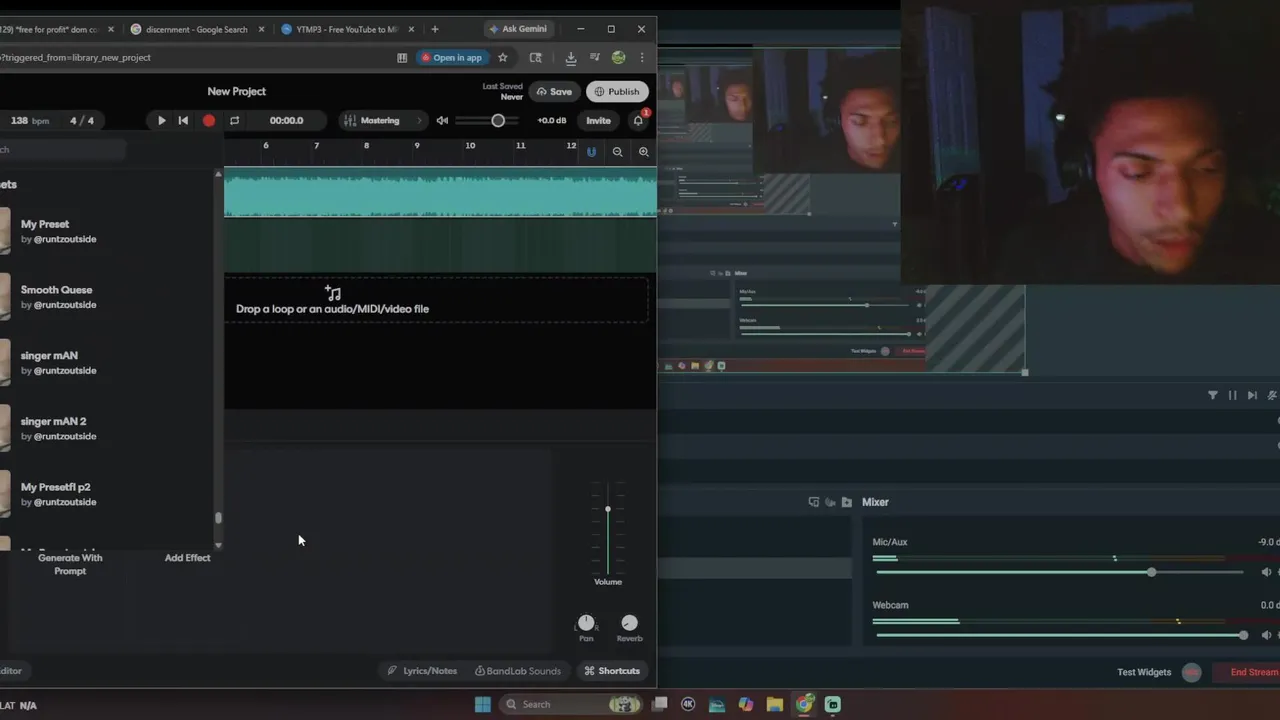
Task: Open the Chrome downloads icon
Action: coord(570,57)
